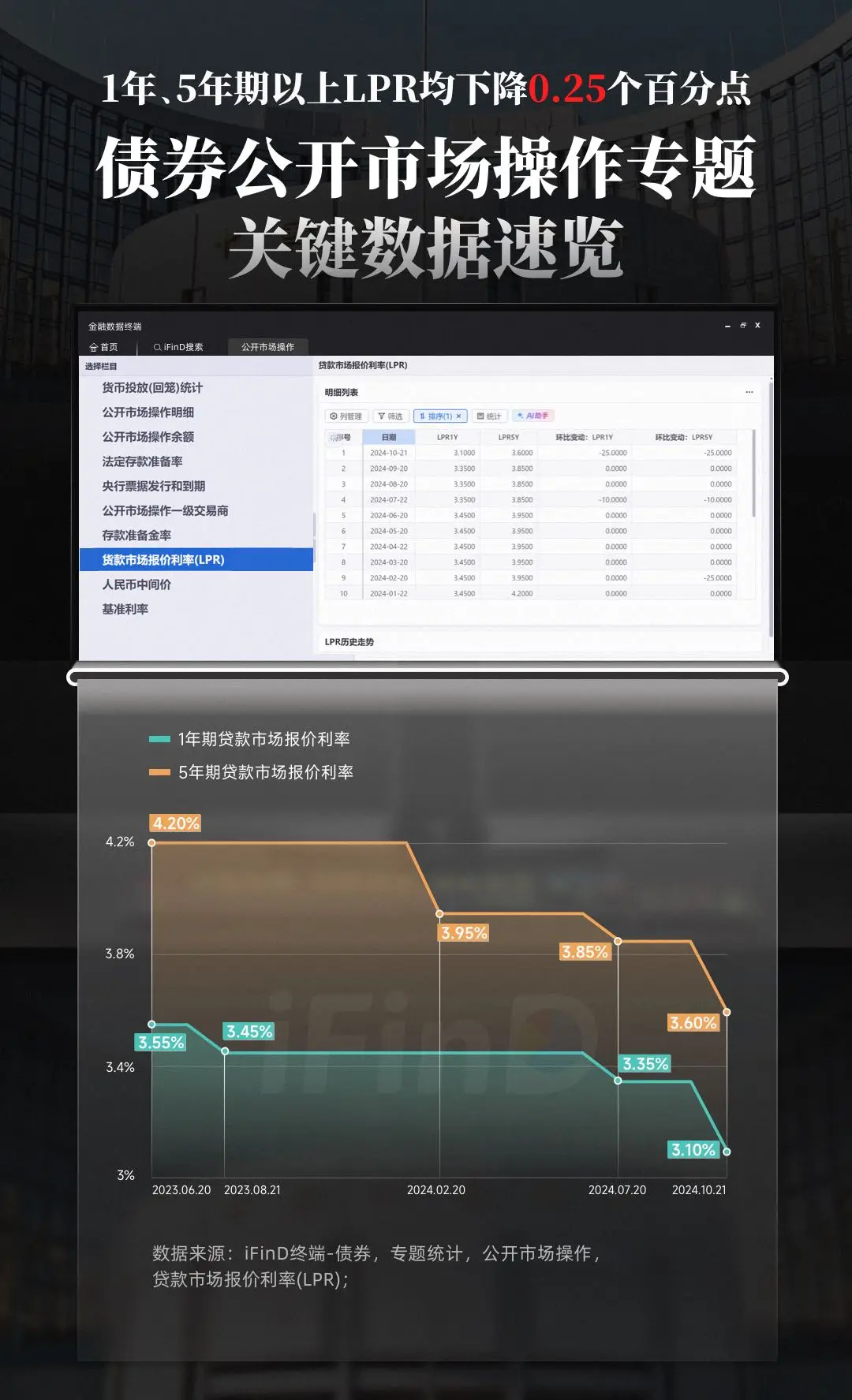Click the -10.0000 LPR1Y change in 2024-07-22 row

click(612, 499)
